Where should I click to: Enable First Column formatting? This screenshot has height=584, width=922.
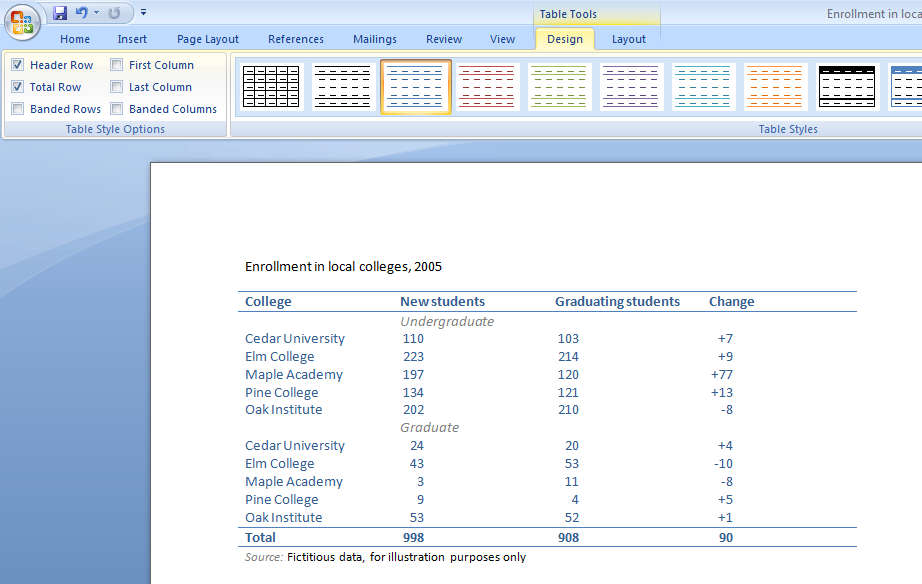116,64
